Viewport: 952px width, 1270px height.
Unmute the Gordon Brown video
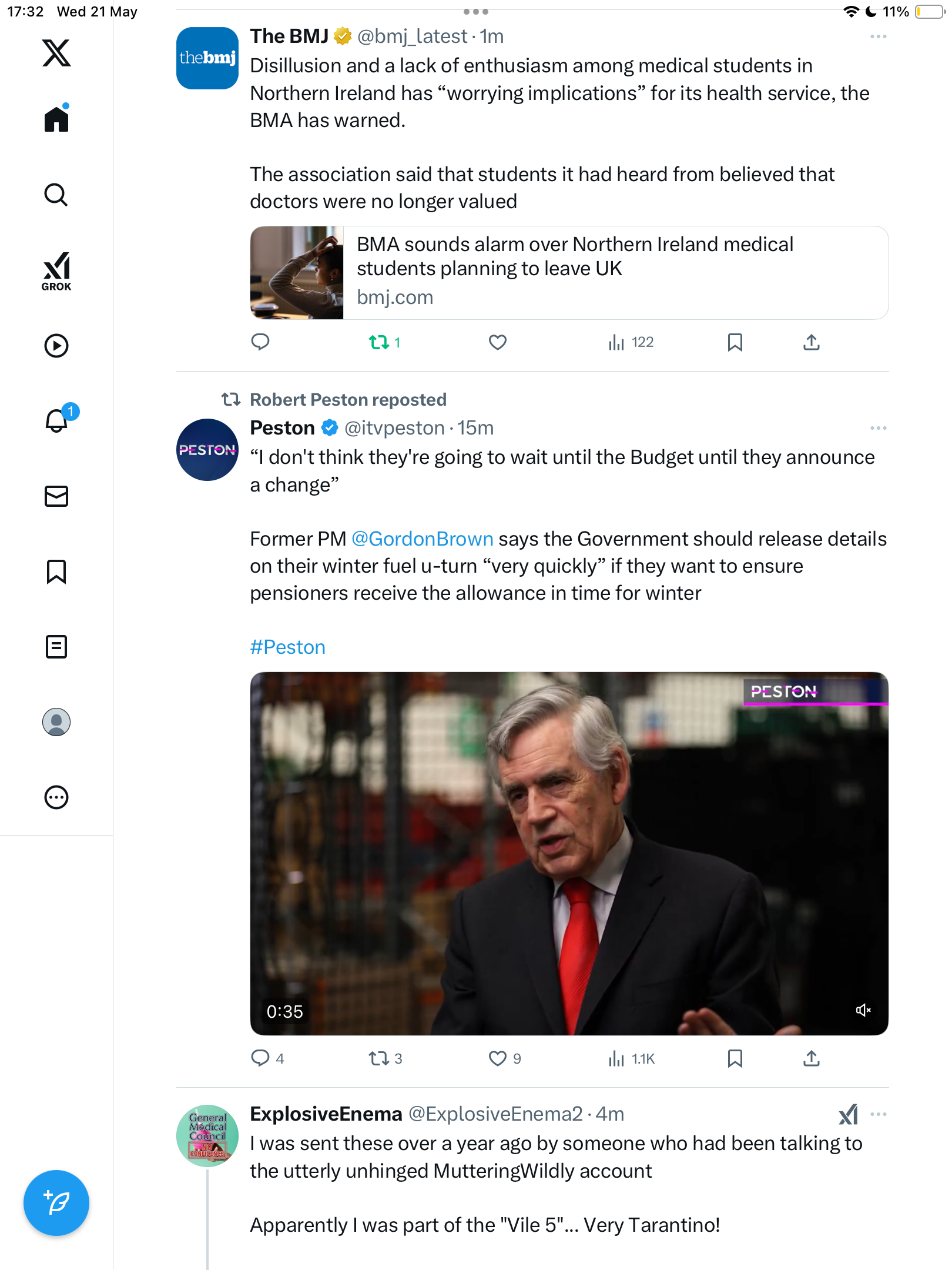[x=863, y=1010]
